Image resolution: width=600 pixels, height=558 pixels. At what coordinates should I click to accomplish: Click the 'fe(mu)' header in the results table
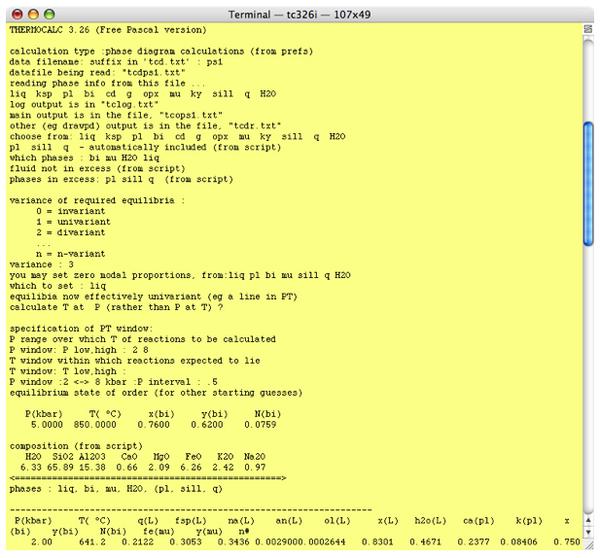click(158, 532)
